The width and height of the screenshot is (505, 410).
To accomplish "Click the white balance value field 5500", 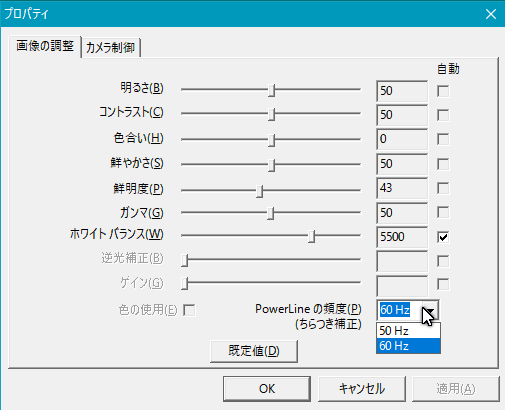I will pos(402,237).
